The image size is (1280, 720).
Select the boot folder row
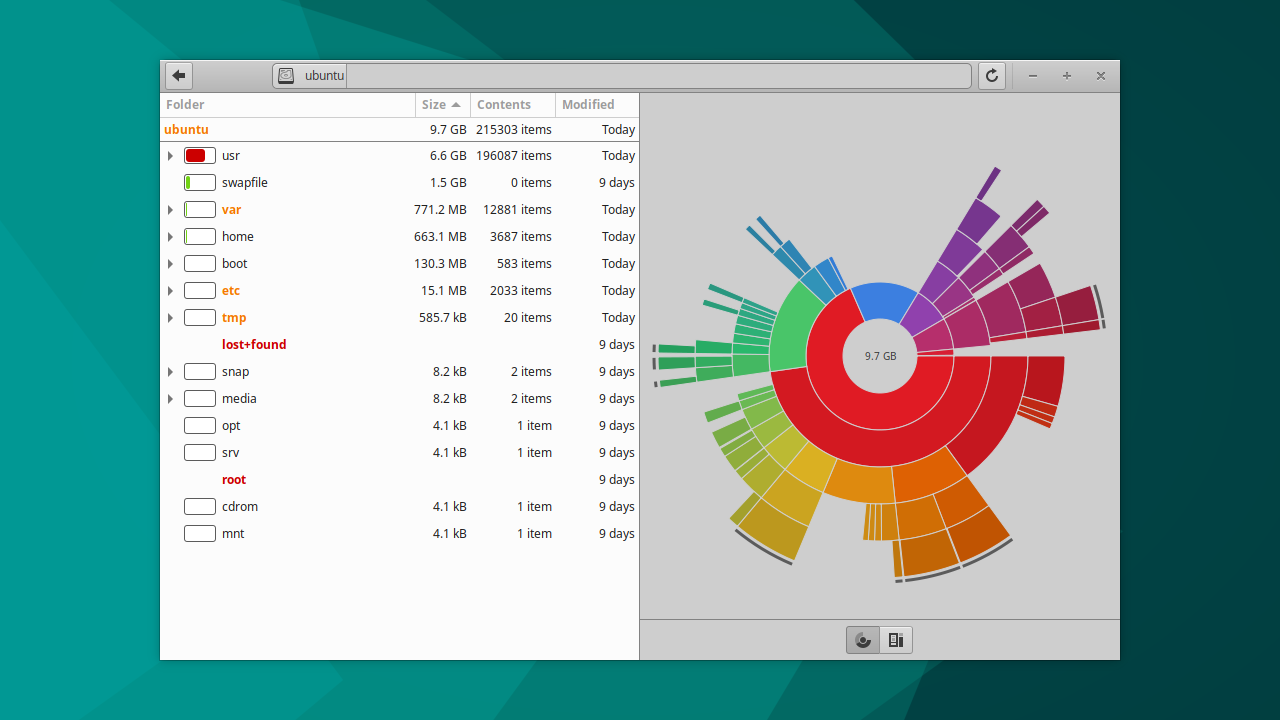(x=236, y=263)
